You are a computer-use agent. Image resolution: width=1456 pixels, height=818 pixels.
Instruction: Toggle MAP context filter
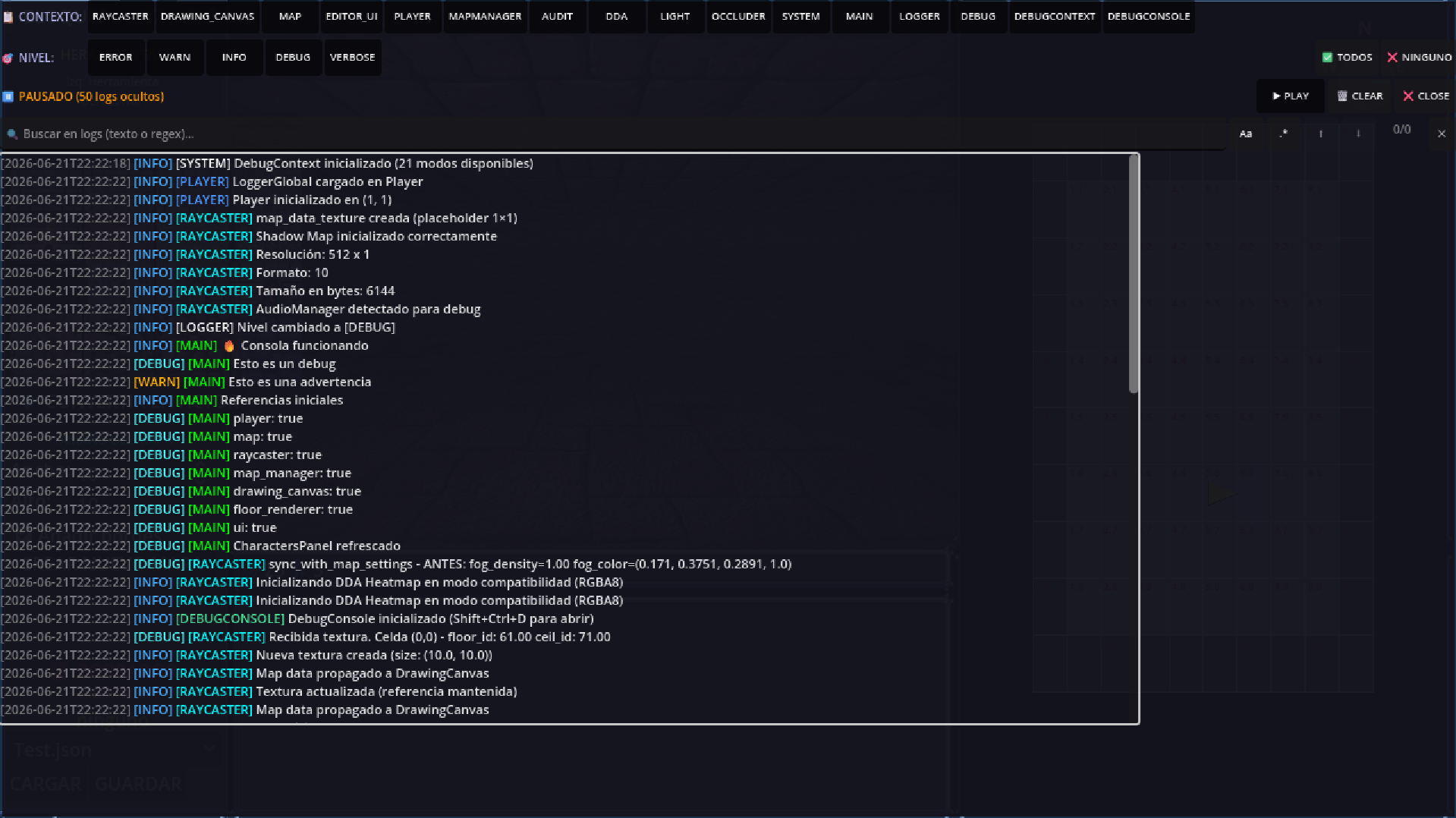pyautogui.click(x=290, y=17)
